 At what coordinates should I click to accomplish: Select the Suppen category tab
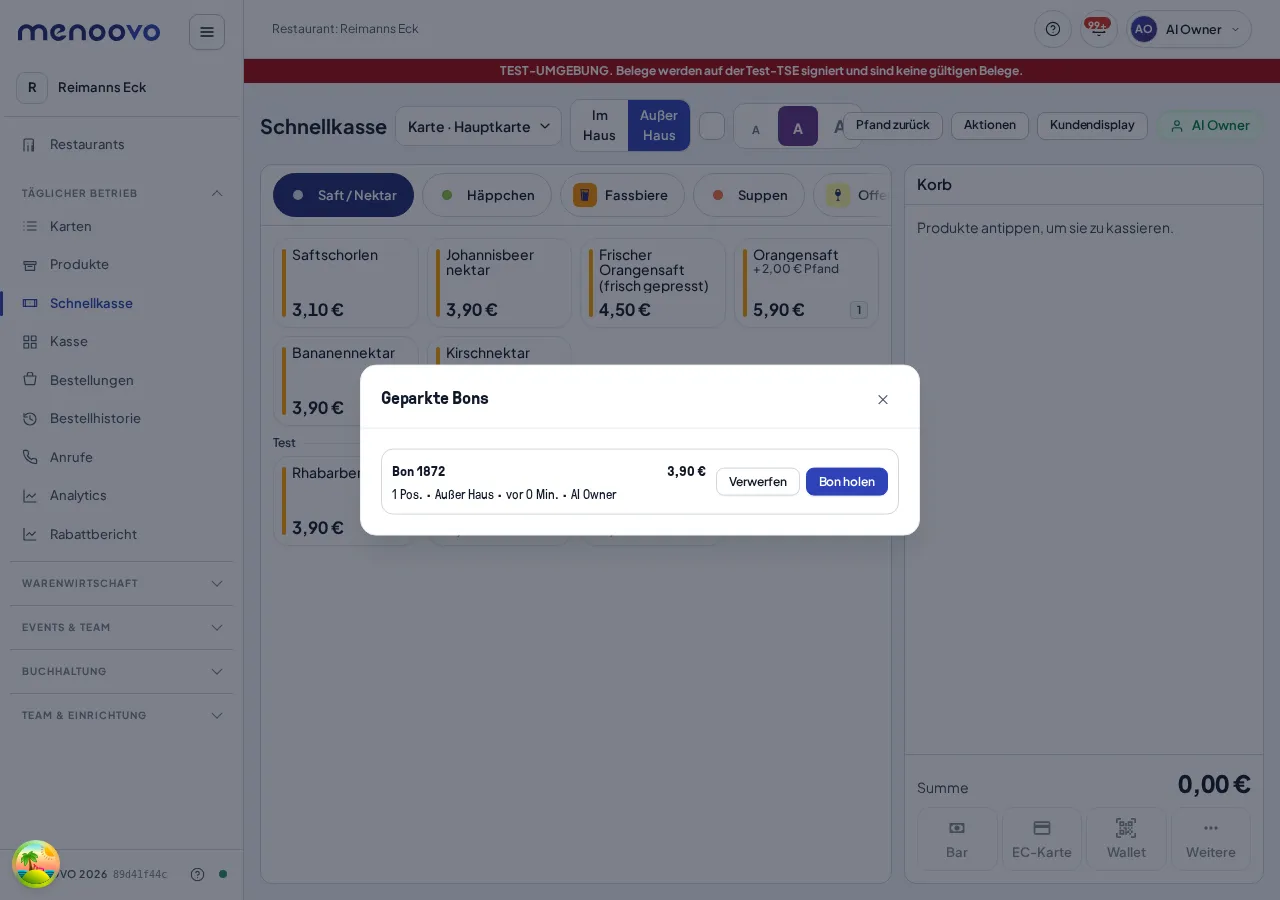click(749, 195)
